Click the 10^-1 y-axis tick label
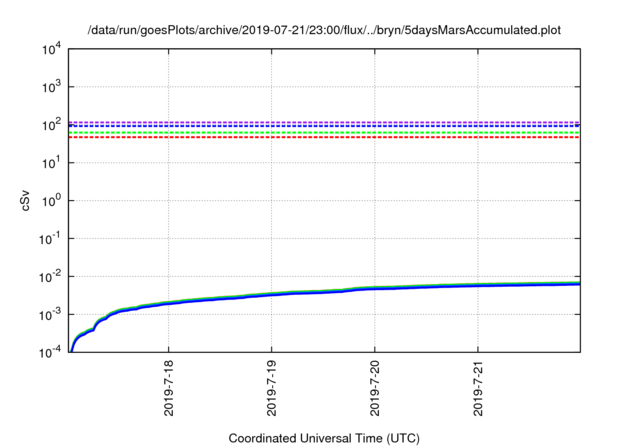This screenshot has height=448, width=640. tap(51, 239)
